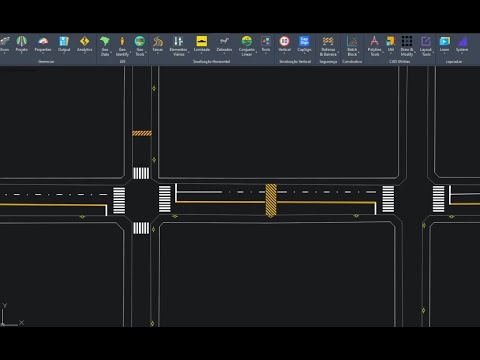
Task: Select the yellow hatched marking across horizontal road
Action: [x=271, y=200]
